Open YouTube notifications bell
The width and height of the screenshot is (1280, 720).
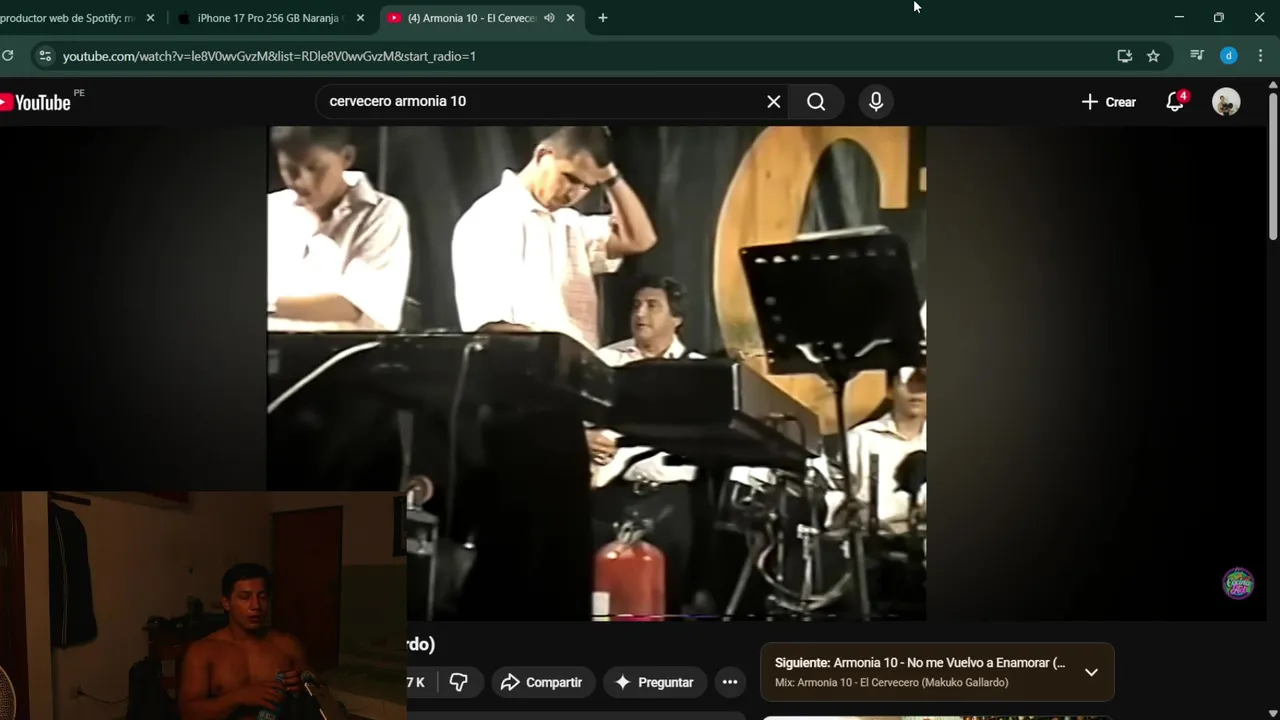tap(1175, 102)
